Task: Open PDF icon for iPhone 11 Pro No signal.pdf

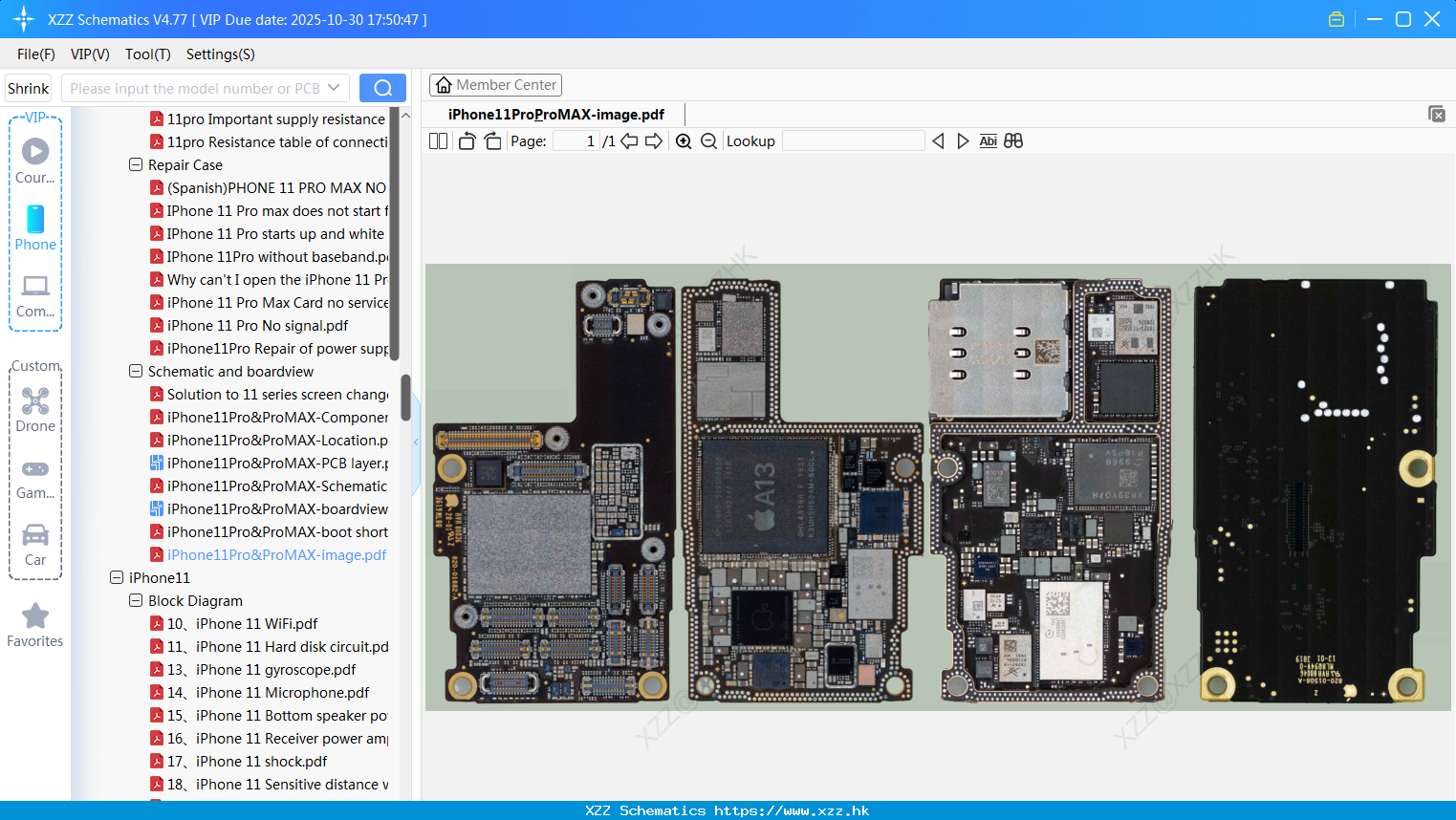Action: [157, 326]
